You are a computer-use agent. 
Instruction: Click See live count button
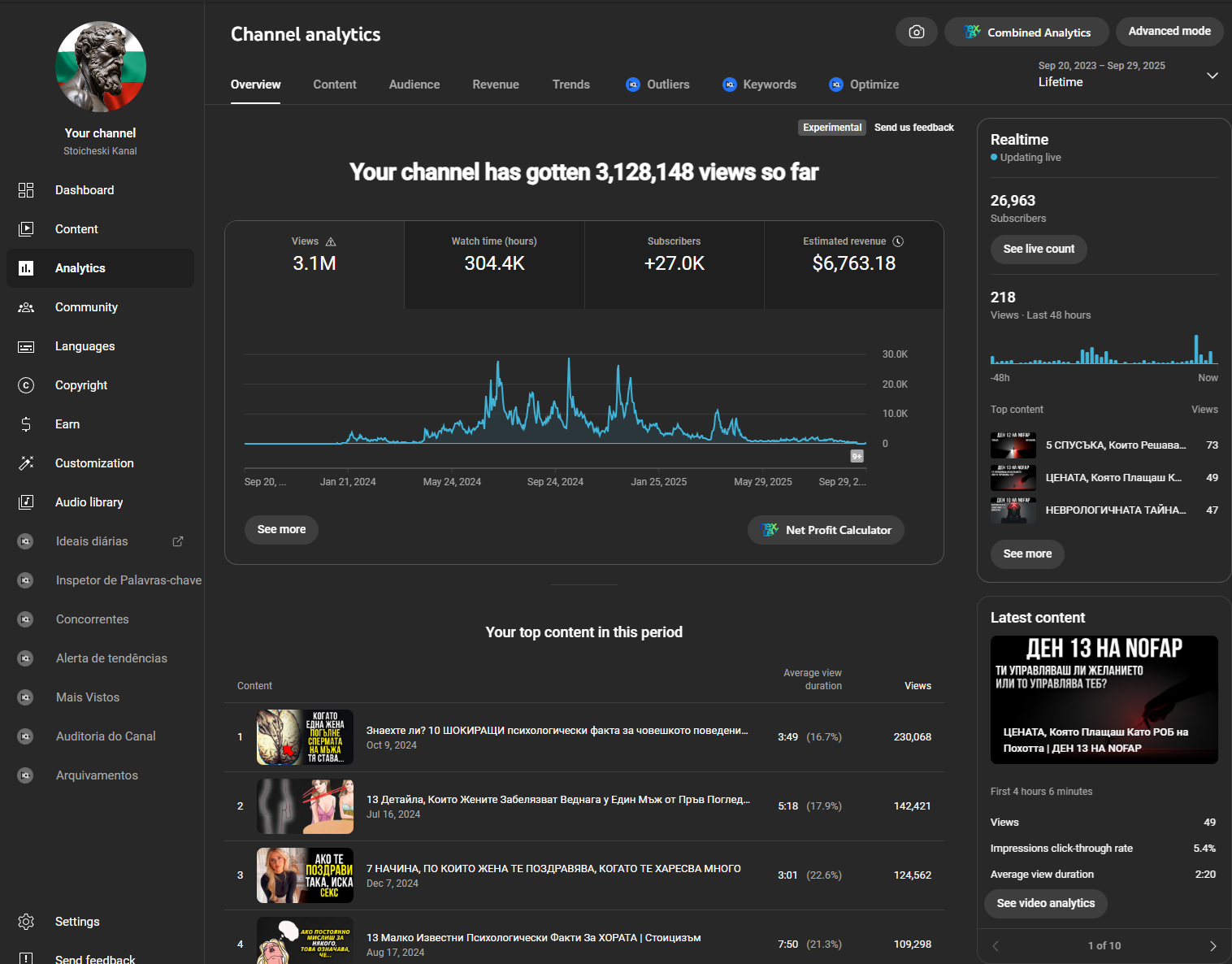1039,249
